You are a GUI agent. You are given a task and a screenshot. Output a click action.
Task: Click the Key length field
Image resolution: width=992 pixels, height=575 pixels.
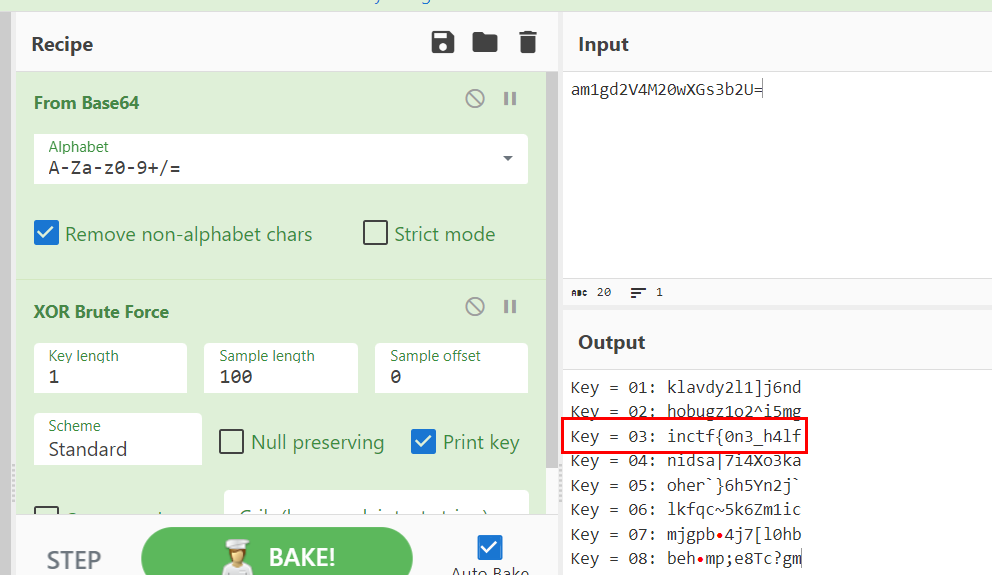click(x=110, y=368)
